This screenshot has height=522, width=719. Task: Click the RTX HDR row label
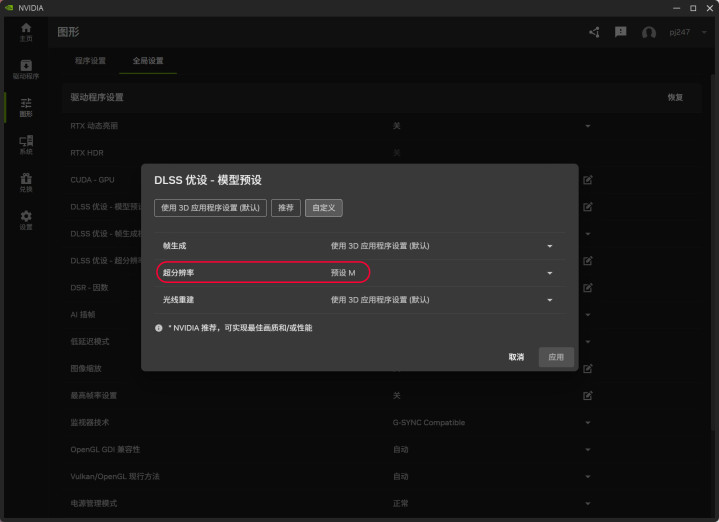pyautogui.click(x=87, y=153)
